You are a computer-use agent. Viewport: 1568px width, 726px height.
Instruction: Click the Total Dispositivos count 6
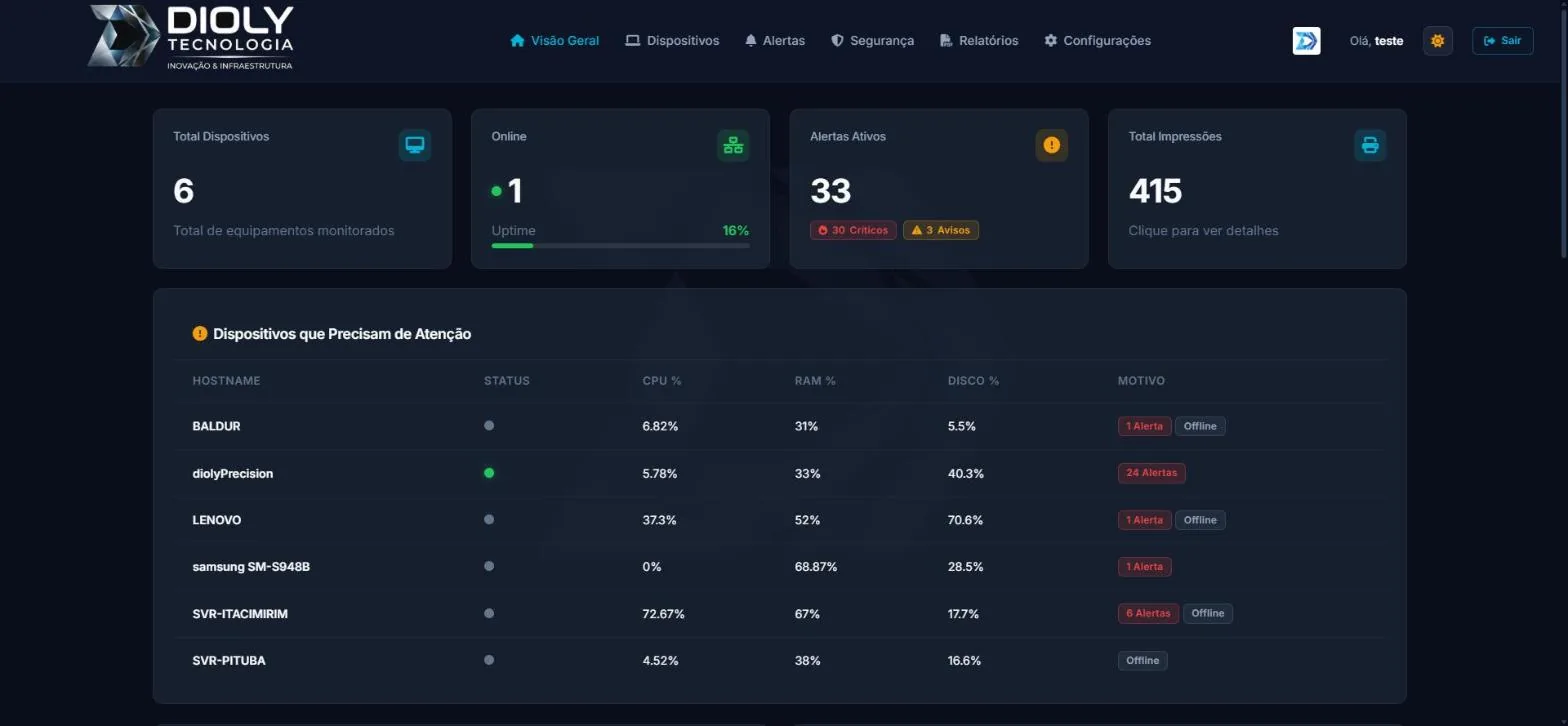click(x=183, y=191)
